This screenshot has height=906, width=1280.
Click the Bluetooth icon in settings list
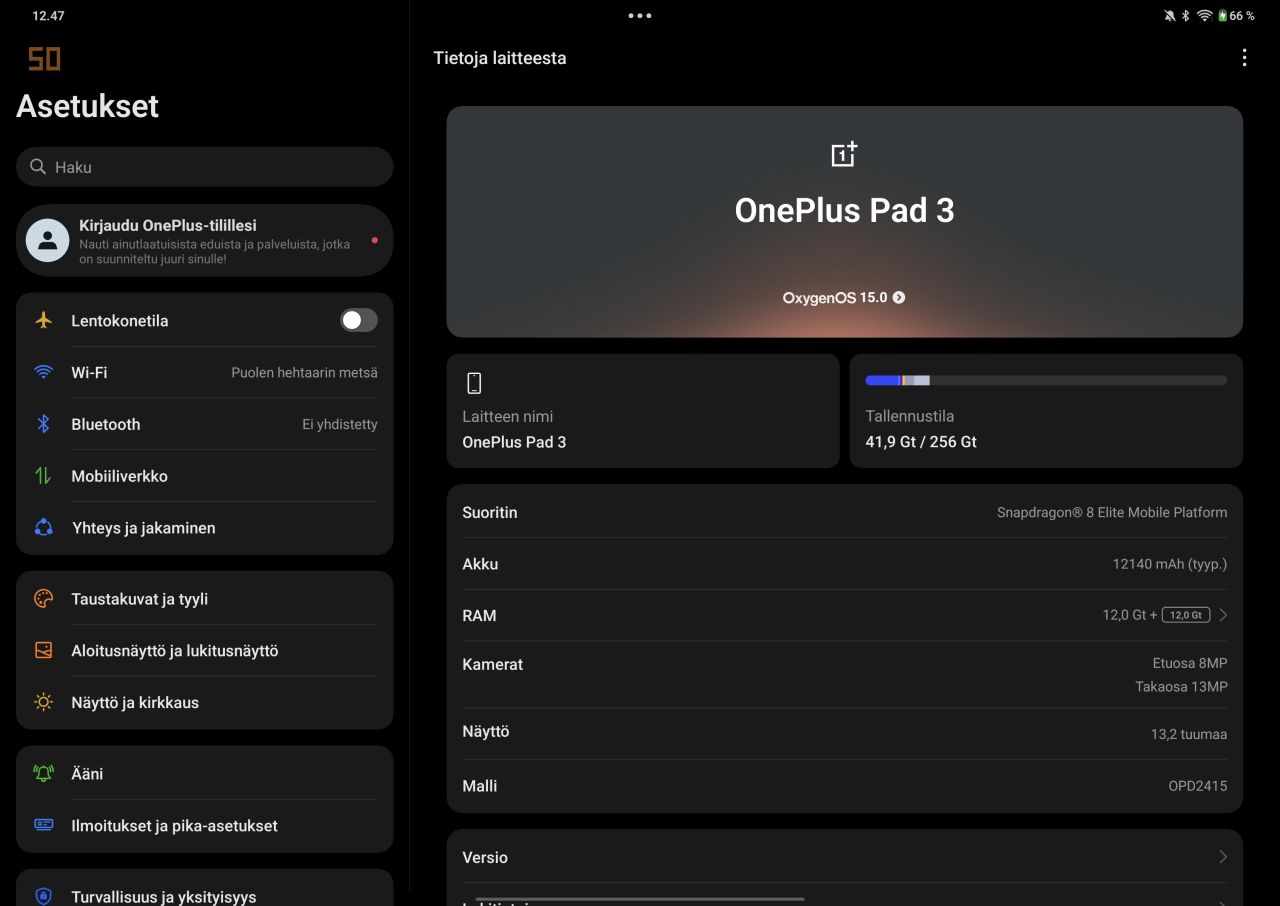pos(43,424)
